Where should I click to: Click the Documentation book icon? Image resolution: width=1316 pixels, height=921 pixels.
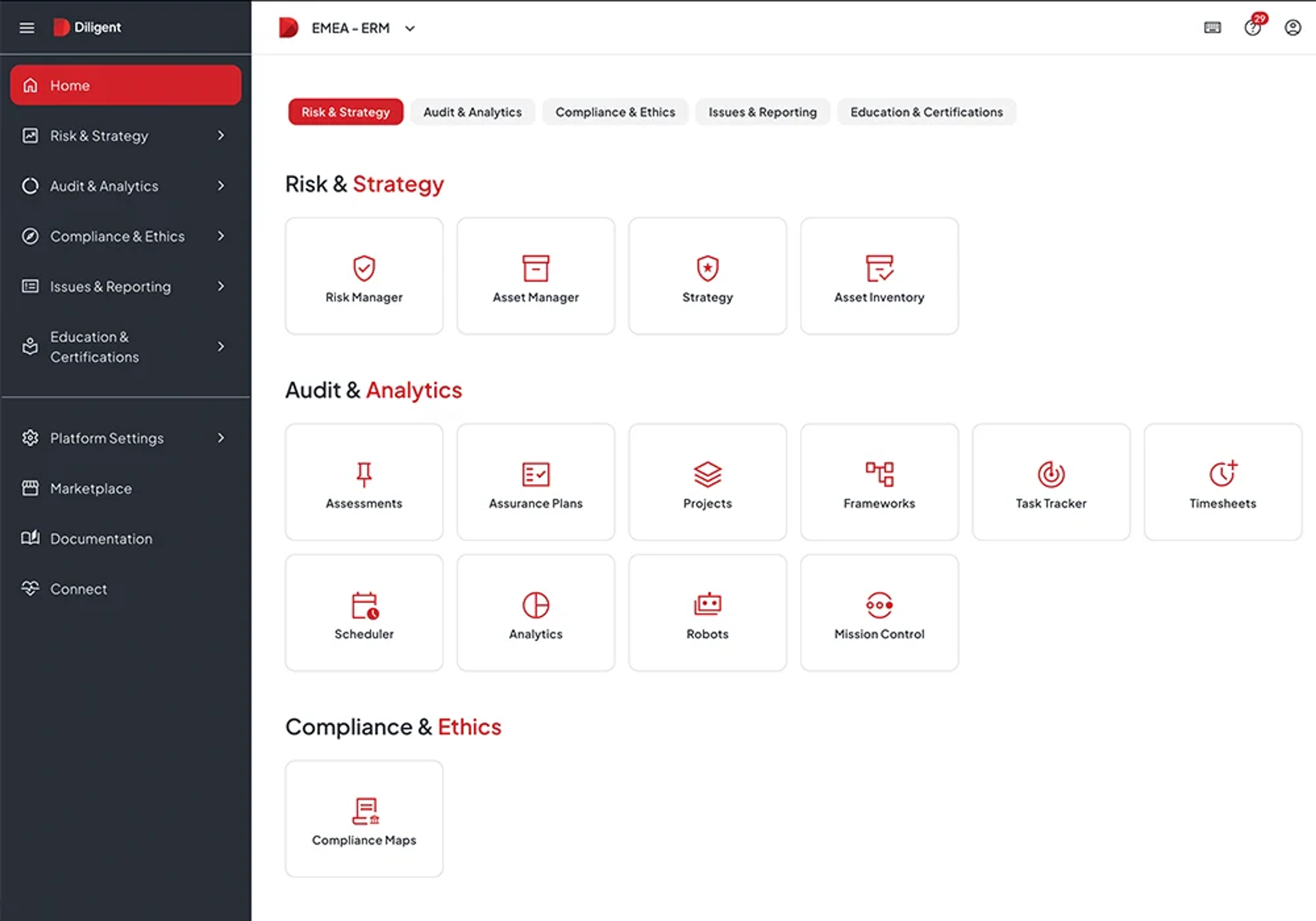click(x=30, y=538)
